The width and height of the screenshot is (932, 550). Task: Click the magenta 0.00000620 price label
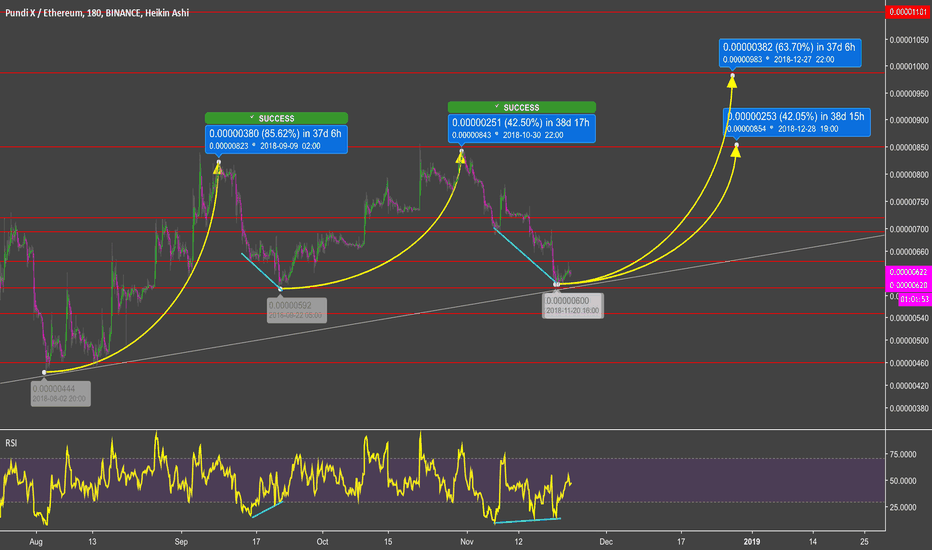tap(908, 285)
